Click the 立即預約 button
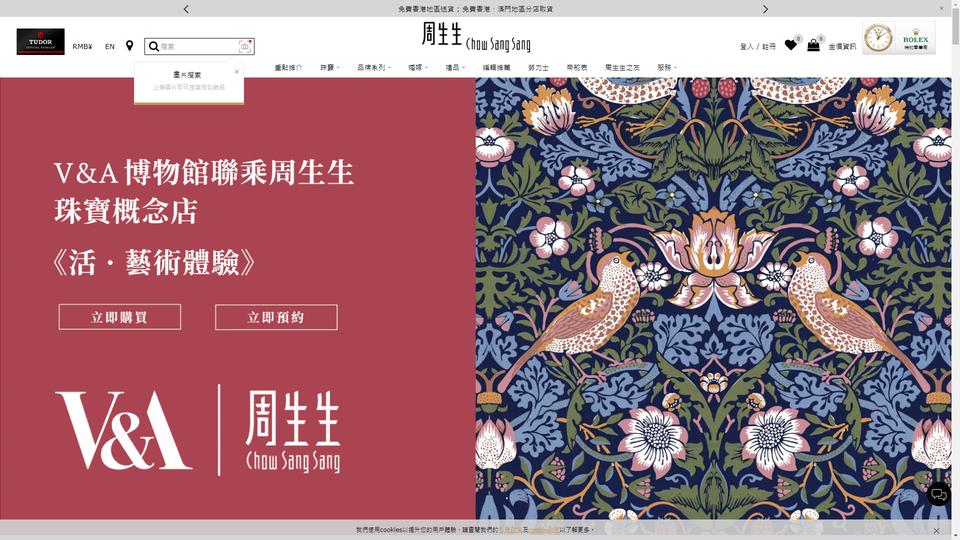 (276, 317)
